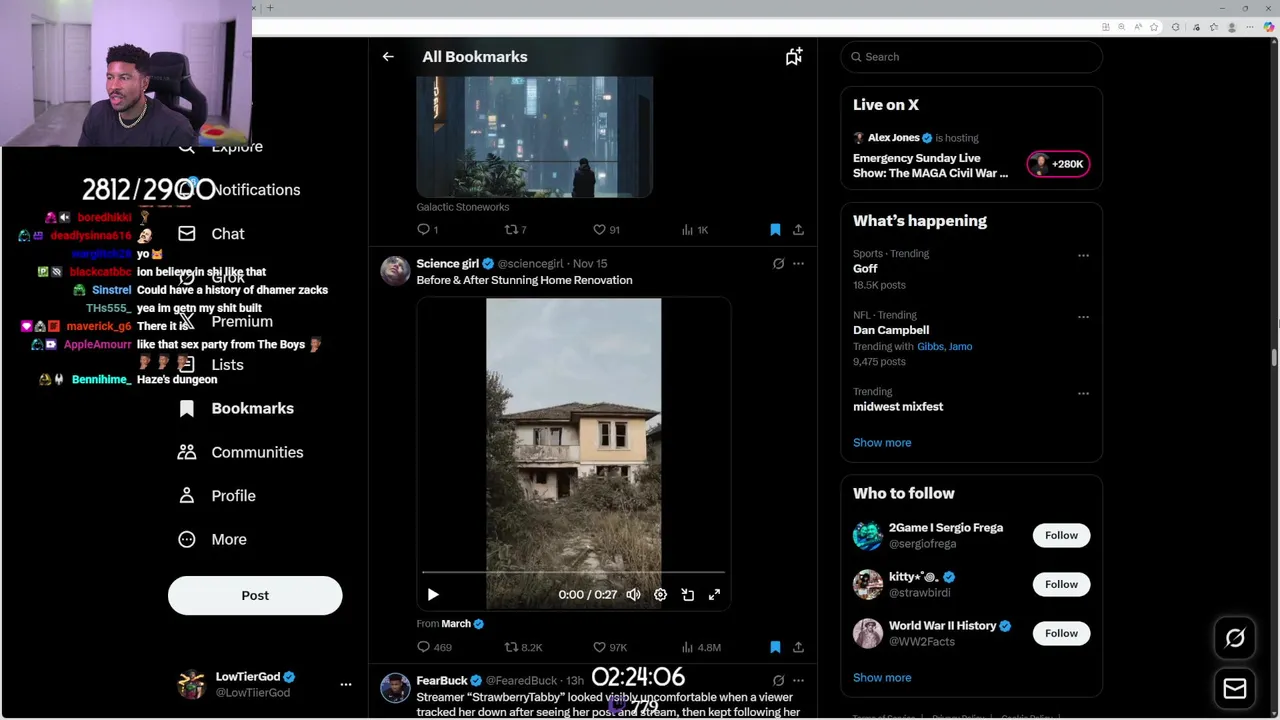Click the video progress bar
Viewport: 1280px width, 720px height.
coord(573,572)
